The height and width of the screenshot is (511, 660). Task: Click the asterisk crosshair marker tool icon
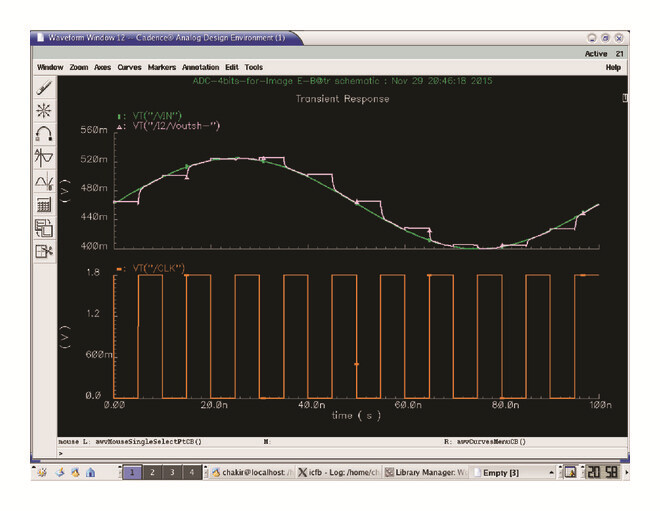[x=44, y=111]
